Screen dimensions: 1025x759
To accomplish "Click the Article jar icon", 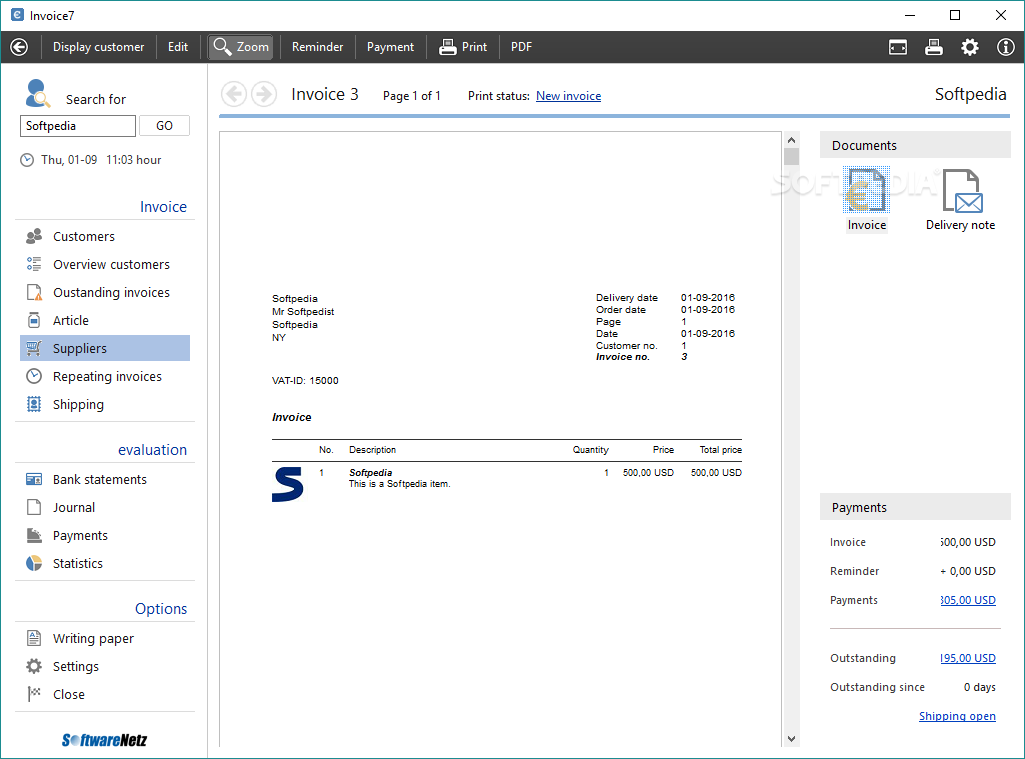I will pos(34,320).
